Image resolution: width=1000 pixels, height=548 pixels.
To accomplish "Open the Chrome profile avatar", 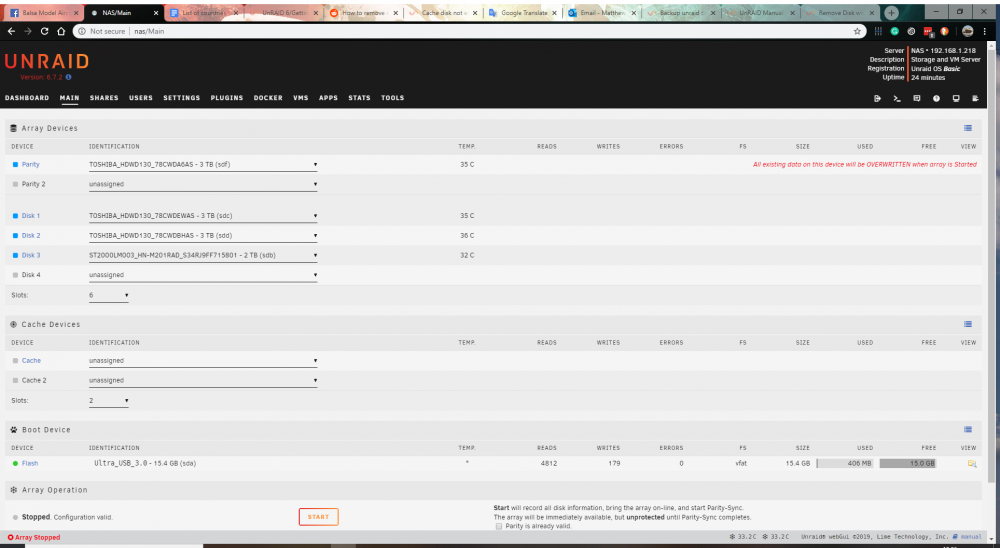I will click(967, 31).
